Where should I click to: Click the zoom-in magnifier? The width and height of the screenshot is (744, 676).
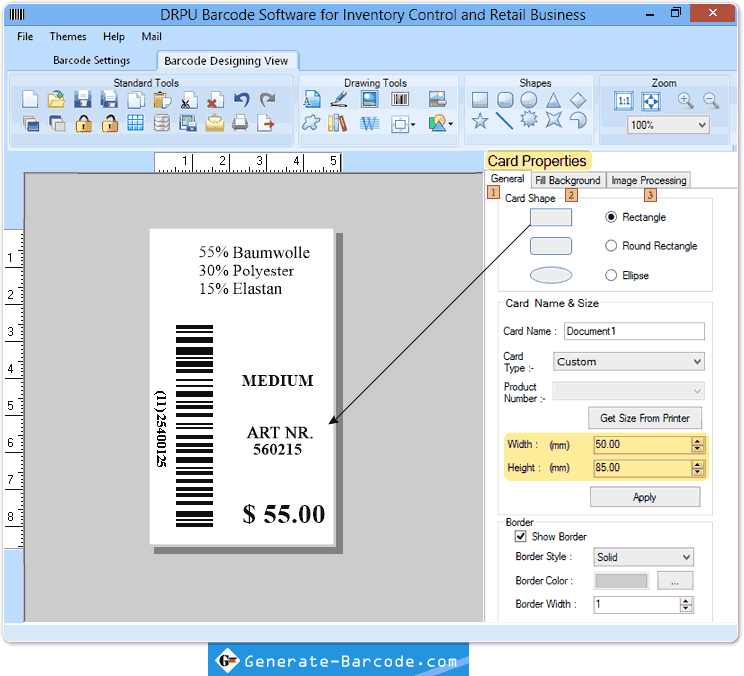click(x=685, y=101)
